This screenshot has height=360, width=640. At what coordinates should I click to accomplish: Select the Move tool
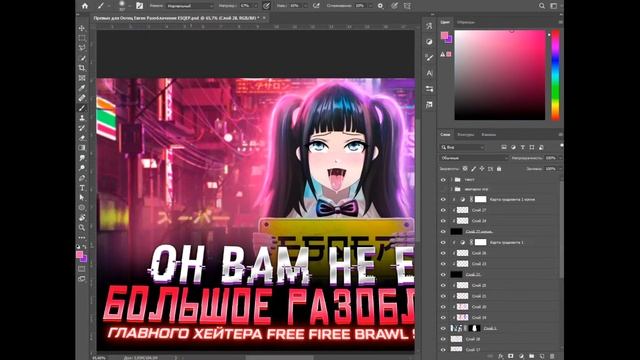click(82, 28)
